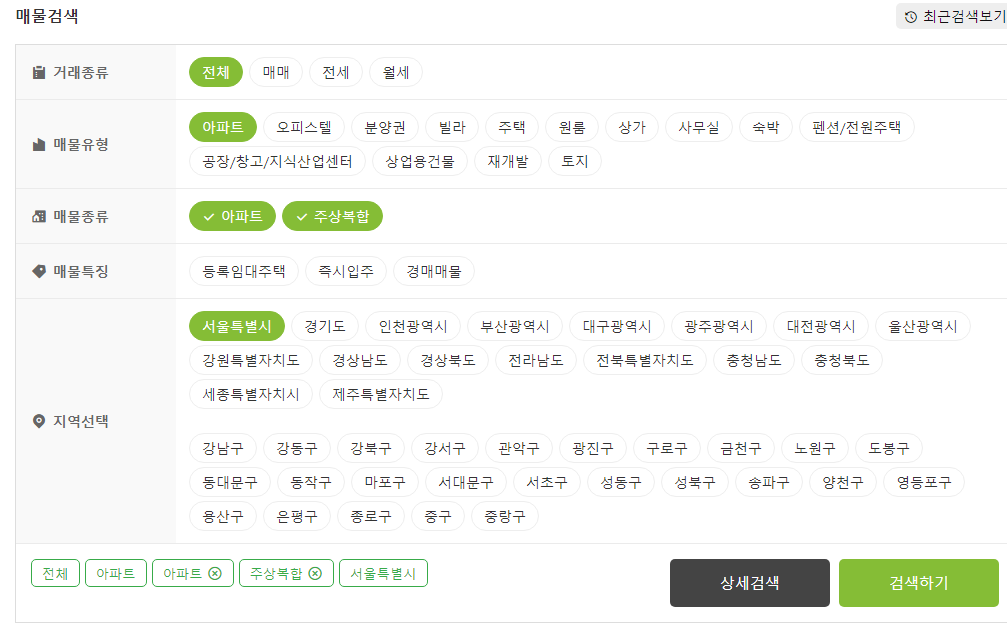
Task: Choose 종로구 district
Action: pyautogui.click(x=371, y=516)
